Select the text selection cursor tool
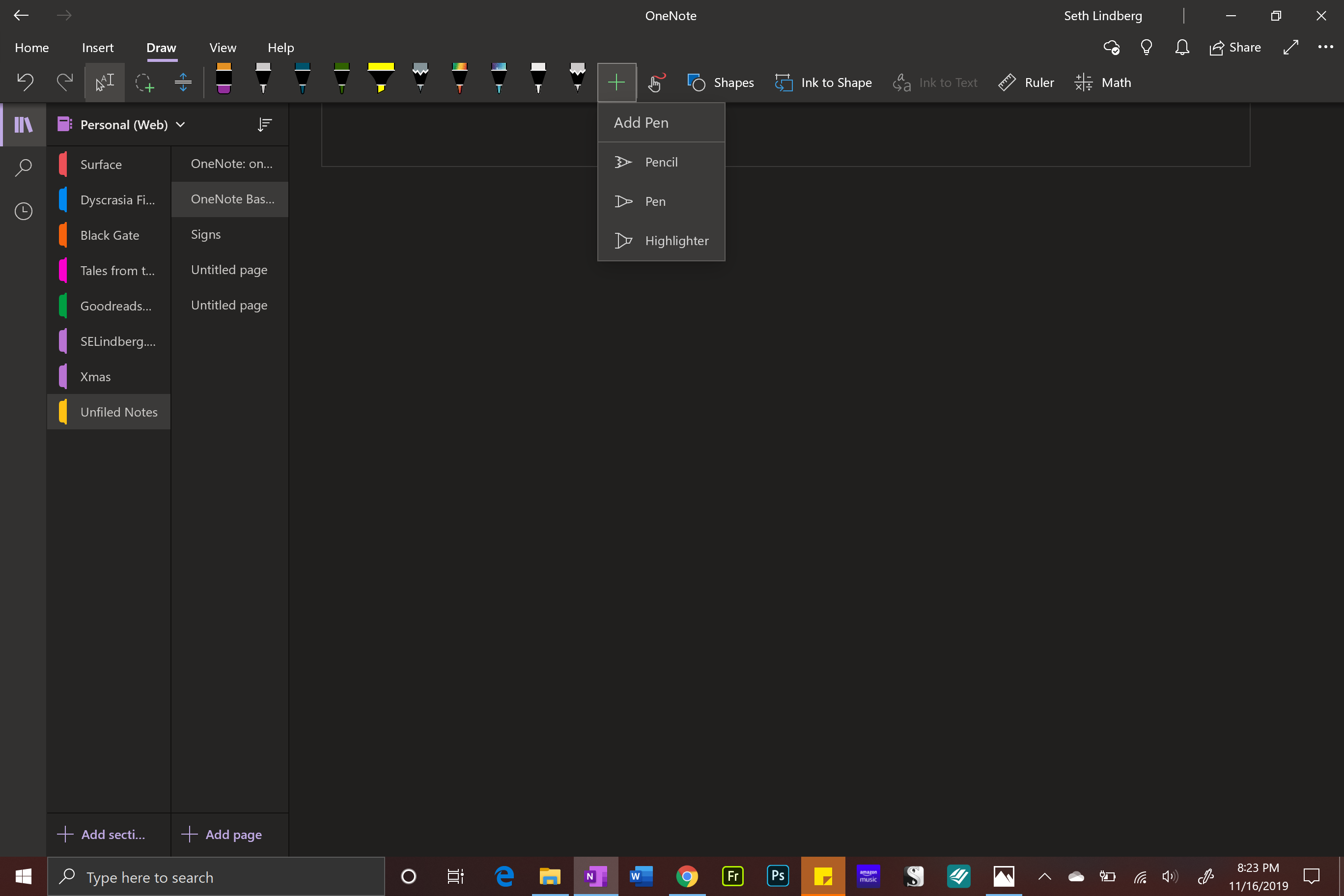The height and width of the screenshot is (896, 1344). [x=105, y=83]
